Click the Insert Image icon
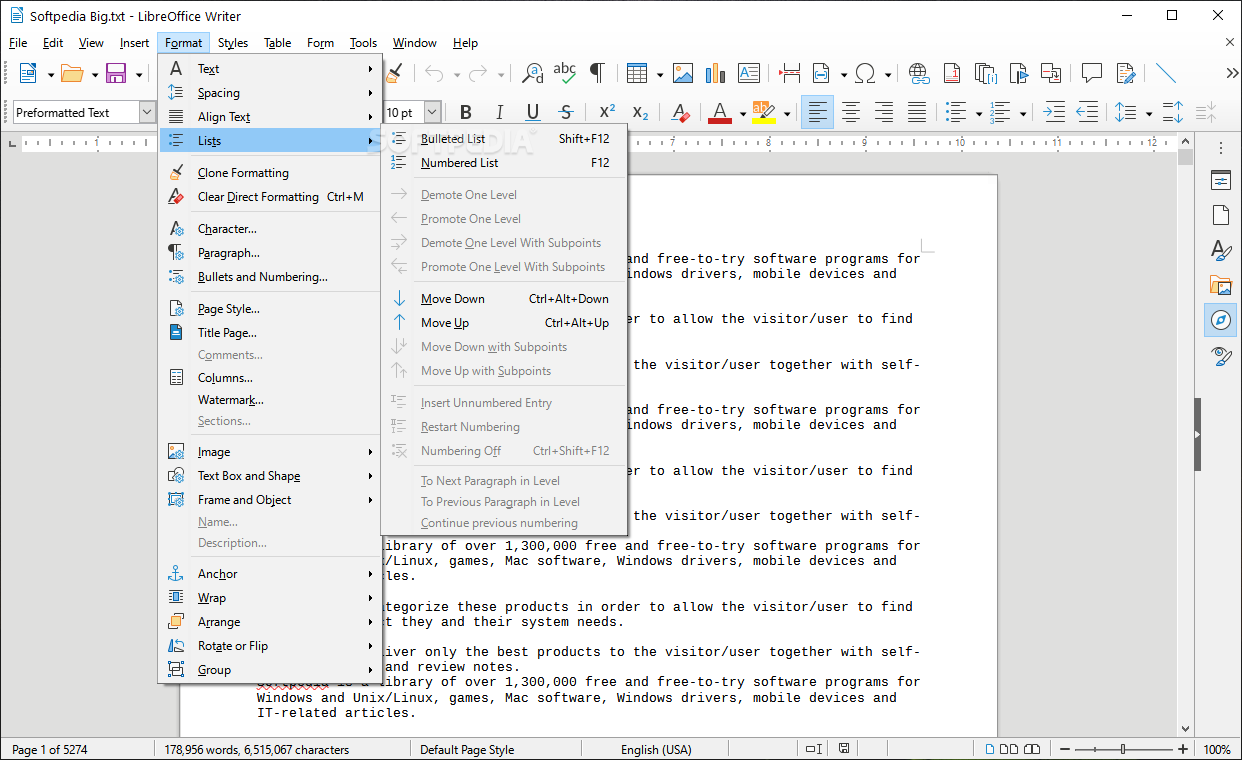The width and height of the screenshot is (1242, 760). (x=683, y=73)
